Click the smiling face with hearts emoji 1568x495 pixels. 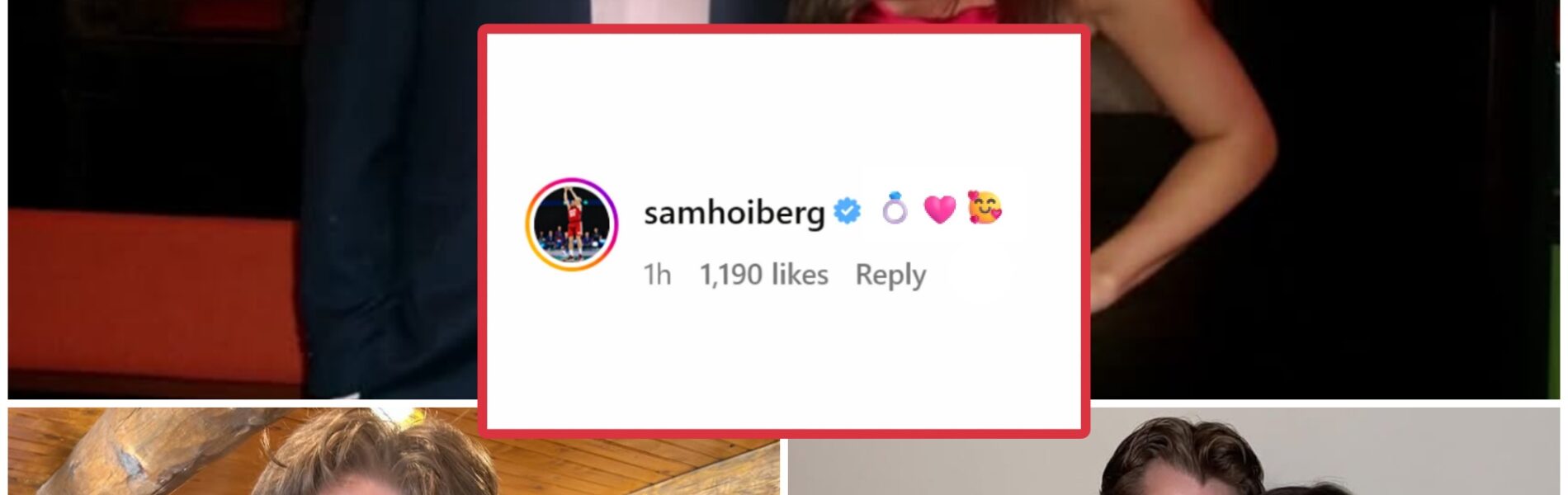click(985, 208)
